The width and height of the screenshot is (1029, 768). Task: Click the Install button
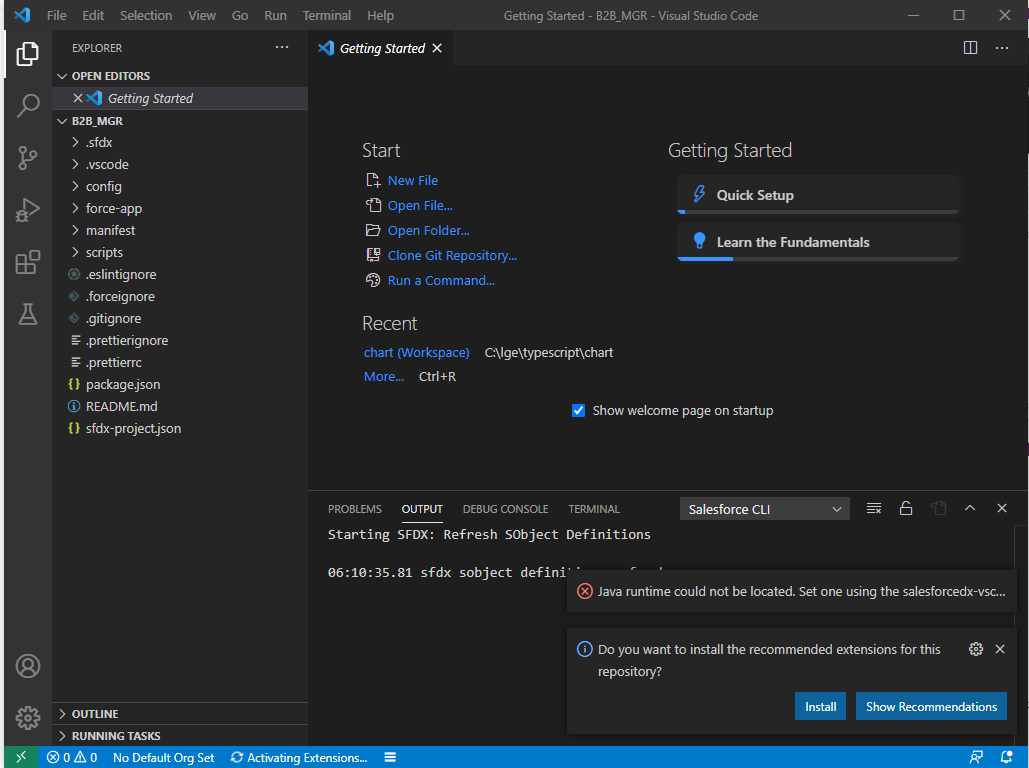coord(820,707)
